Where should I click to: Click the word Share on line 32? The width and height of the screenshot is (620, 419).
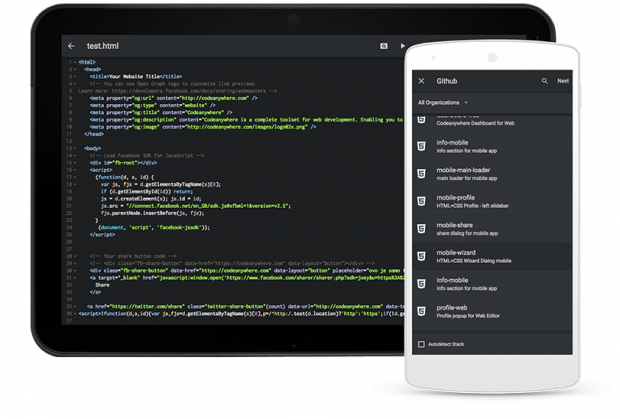click(x=102, y=285)
